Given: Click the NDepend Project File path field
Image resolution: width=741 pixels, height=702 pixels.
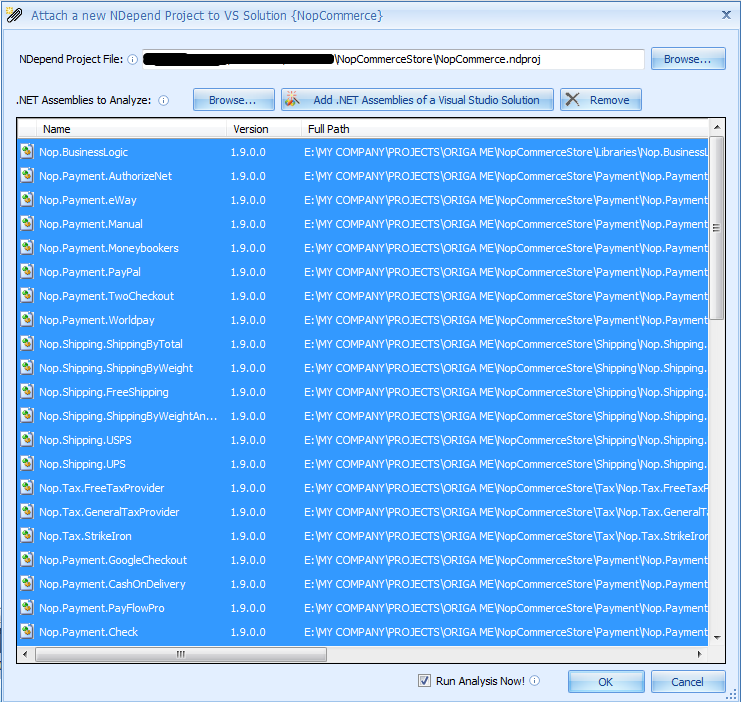Looking at the screenshot, I should click(393, 59).
